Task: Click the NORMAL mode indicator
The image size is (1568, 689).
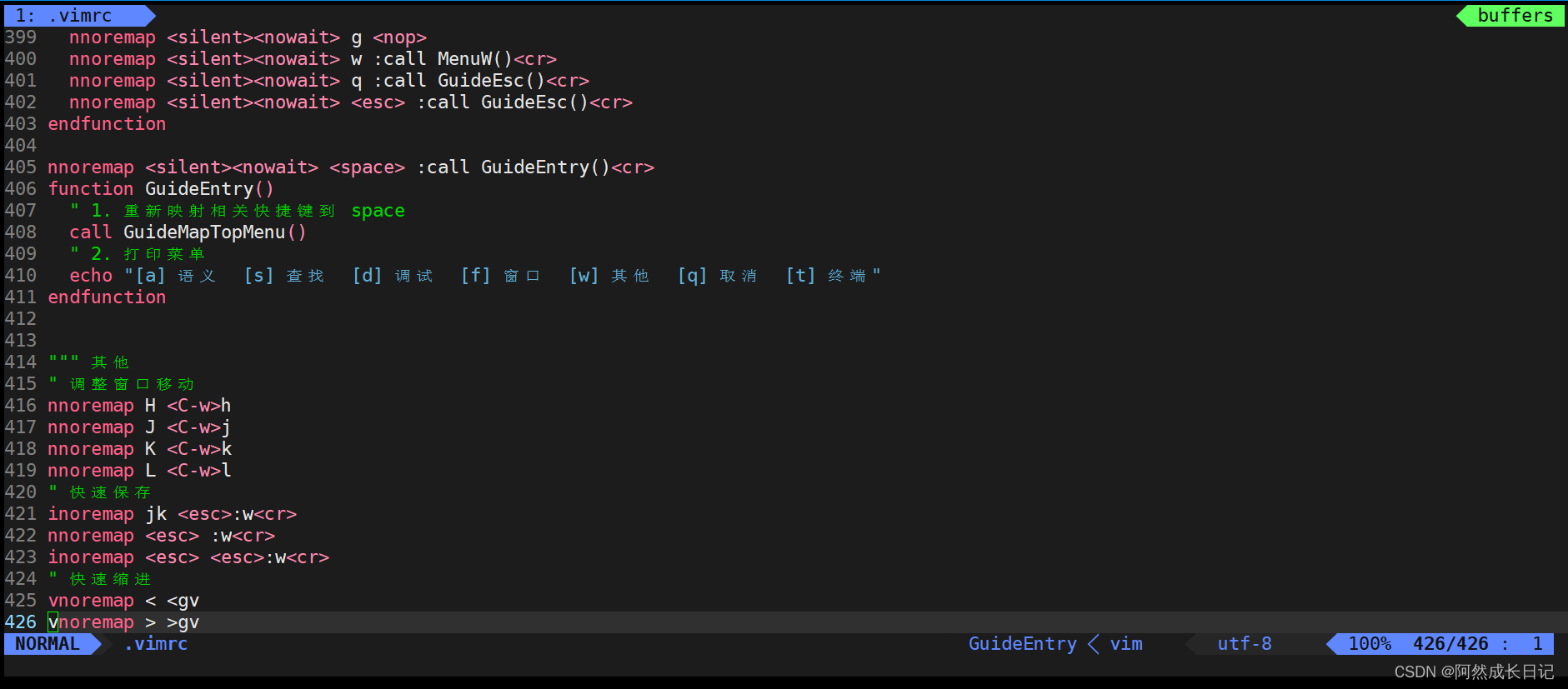Action: pos(48,644)
